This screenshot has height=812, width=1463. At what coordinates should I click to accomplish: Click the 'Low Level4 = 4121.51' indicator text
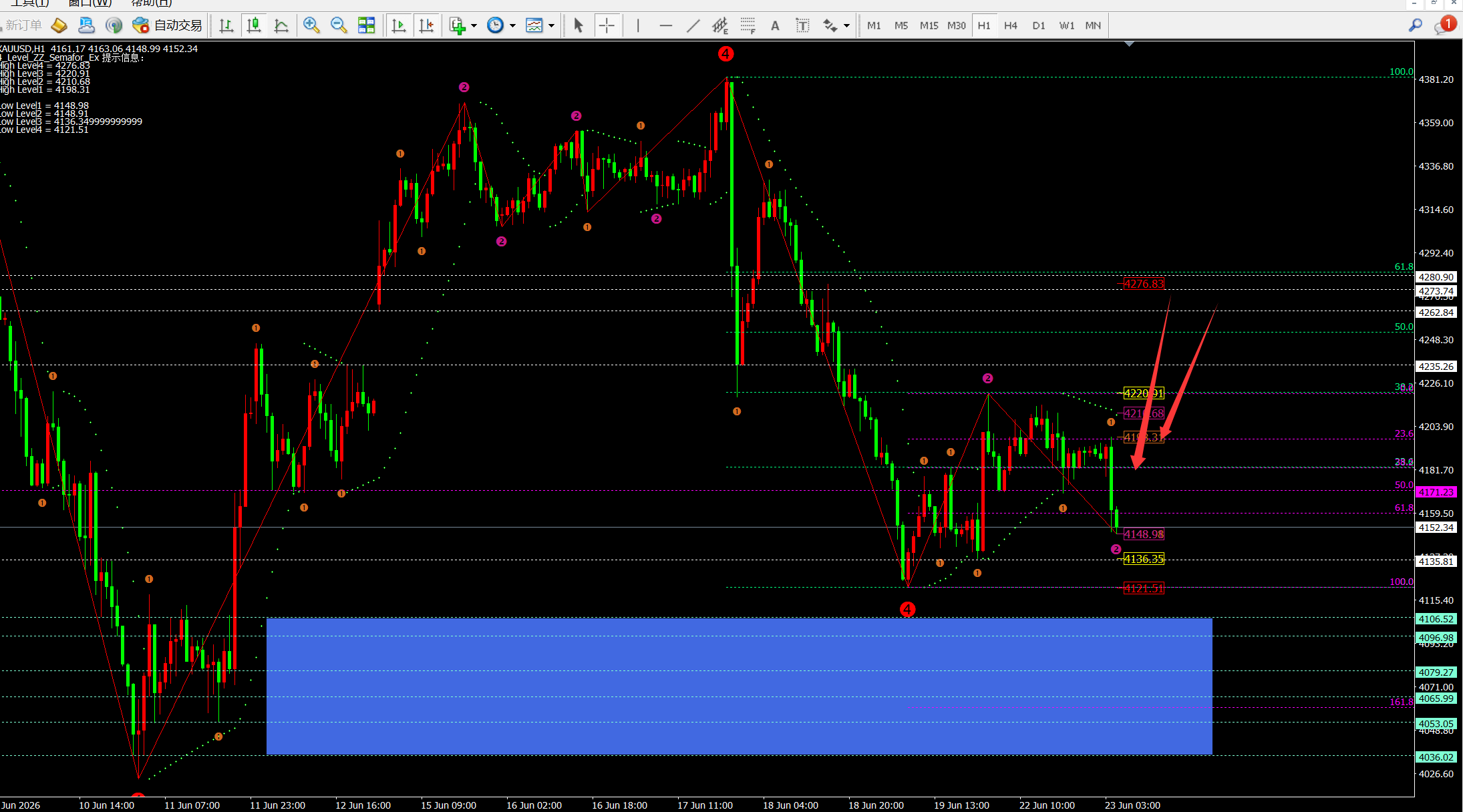tap(44, 130)
